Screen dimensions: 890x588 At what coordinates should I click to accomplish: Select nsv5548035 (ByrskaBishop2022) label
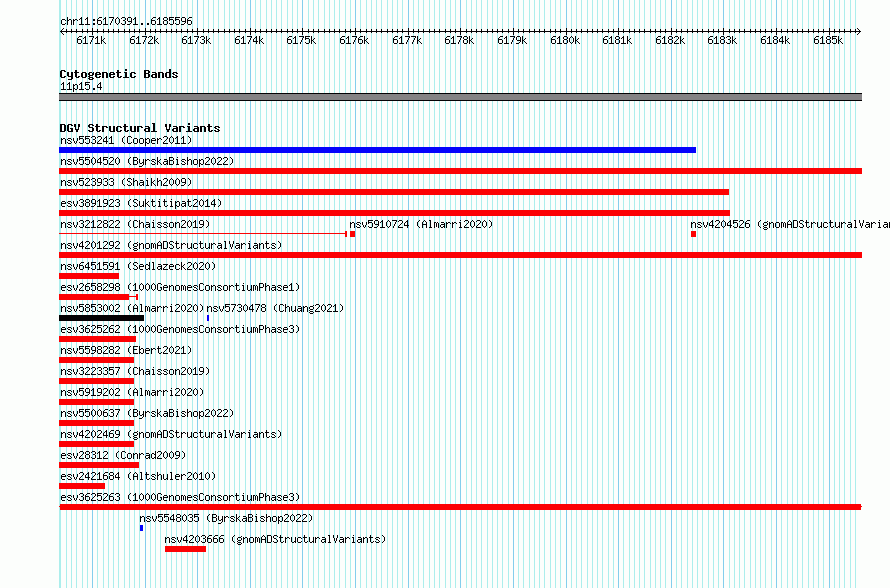click(226, 518)
